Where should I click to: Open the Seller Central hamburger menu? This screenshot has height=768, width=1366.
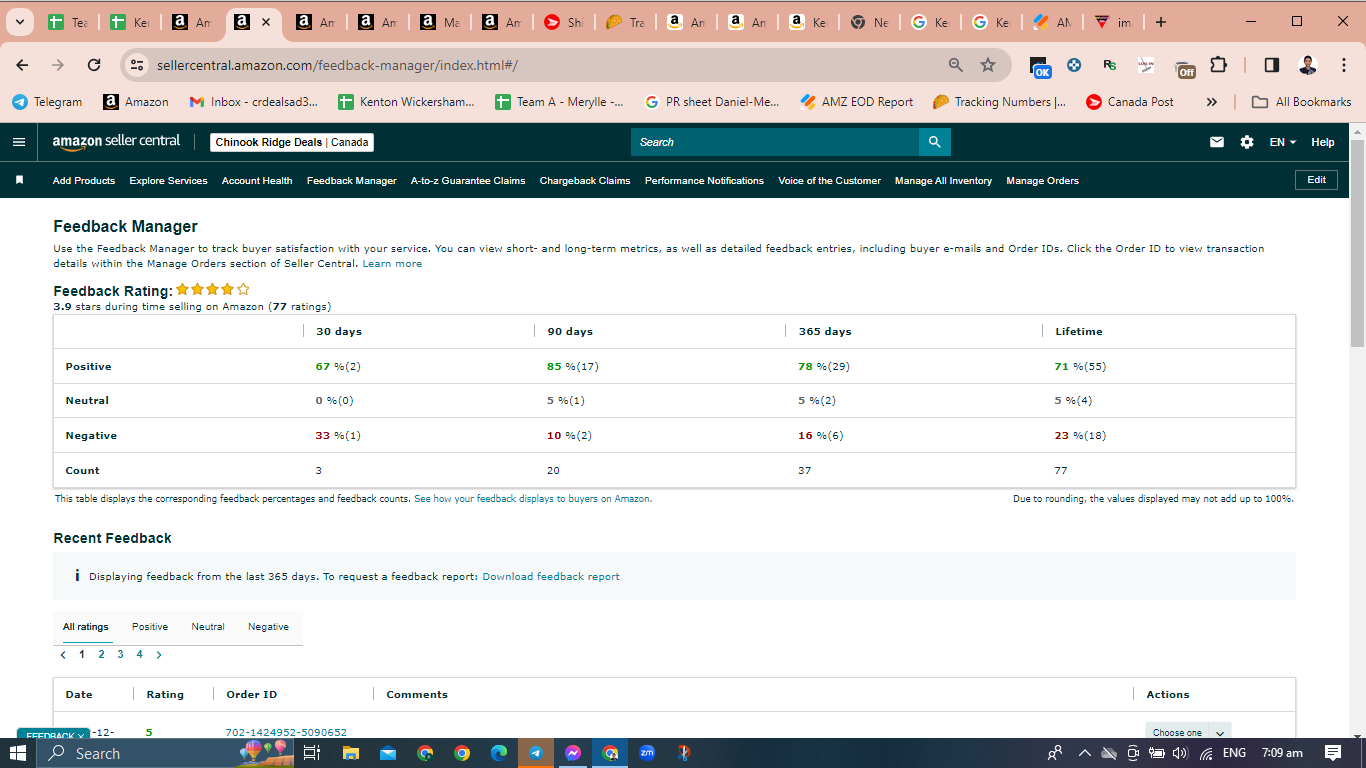(x=19, y=142)
